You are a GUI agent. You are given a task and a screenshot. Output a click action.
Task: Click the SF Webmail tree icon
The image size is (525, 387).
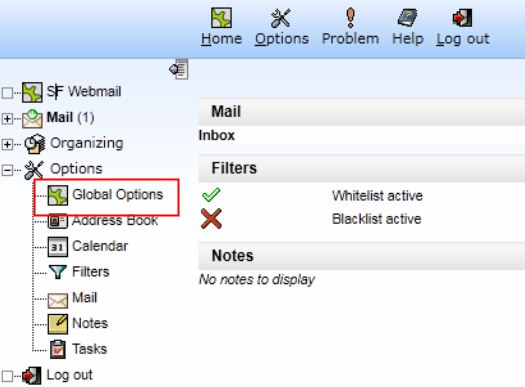[x=32, y=92]
